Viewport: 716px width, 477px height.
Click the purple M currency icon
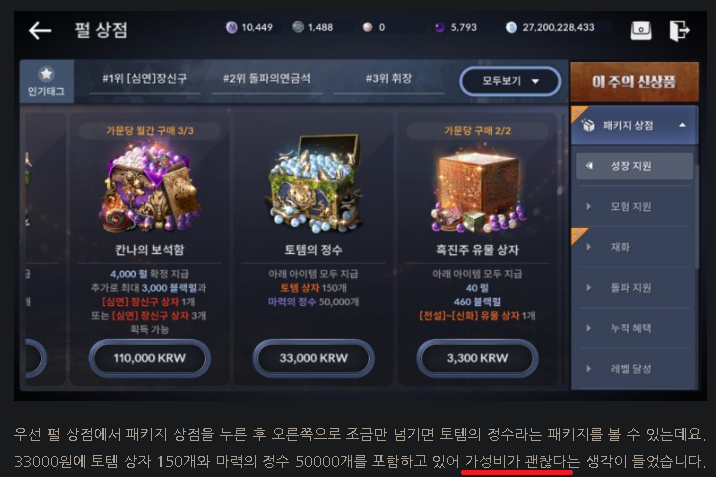232,27
